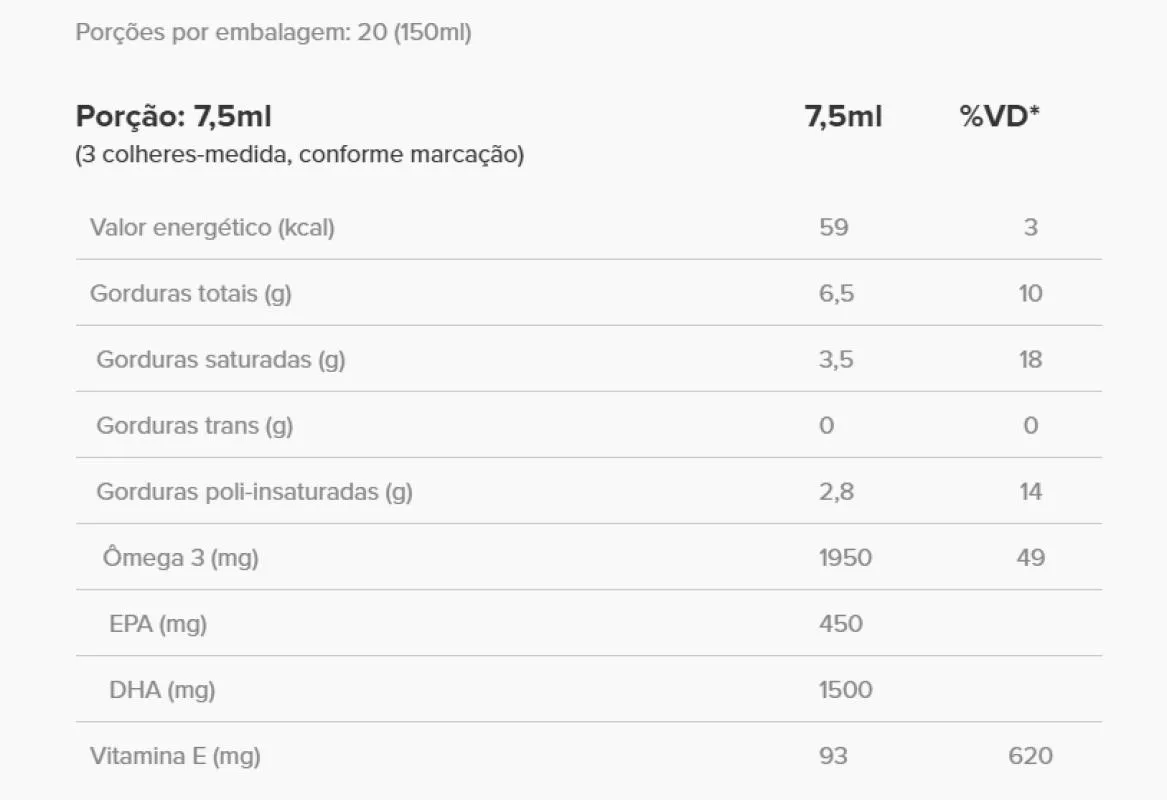Click the 'EPA (mg)' row label

coord(157,623)
